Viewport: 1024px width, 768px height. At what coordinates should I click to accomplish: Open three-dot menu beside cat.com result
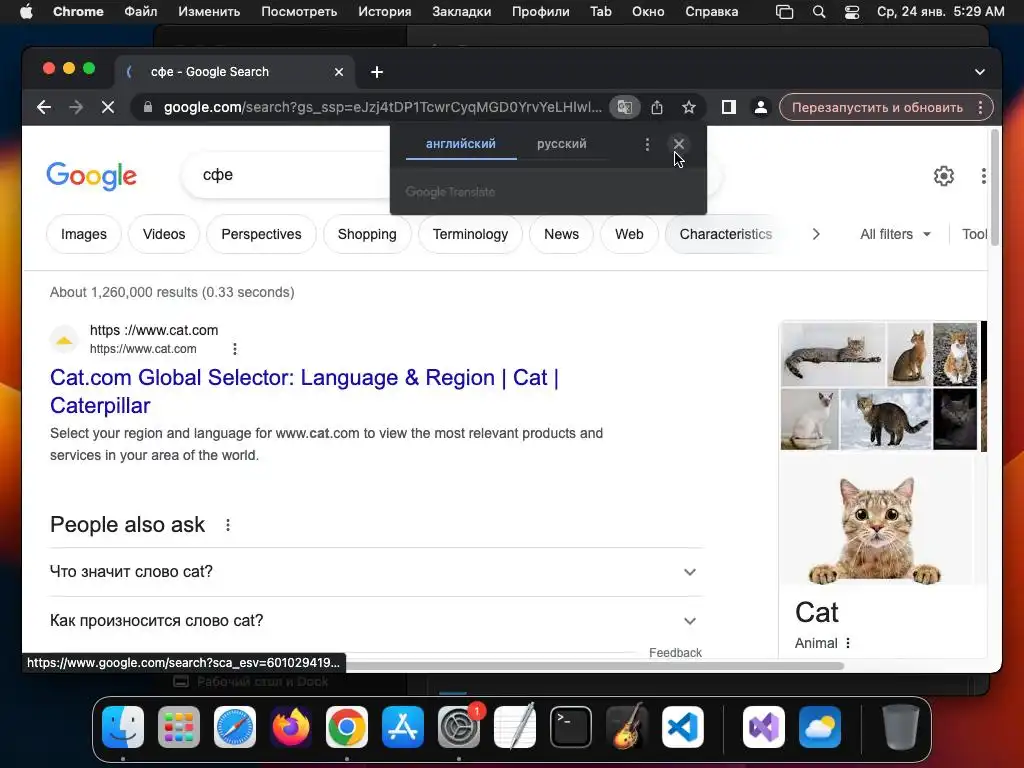[234, 349]
